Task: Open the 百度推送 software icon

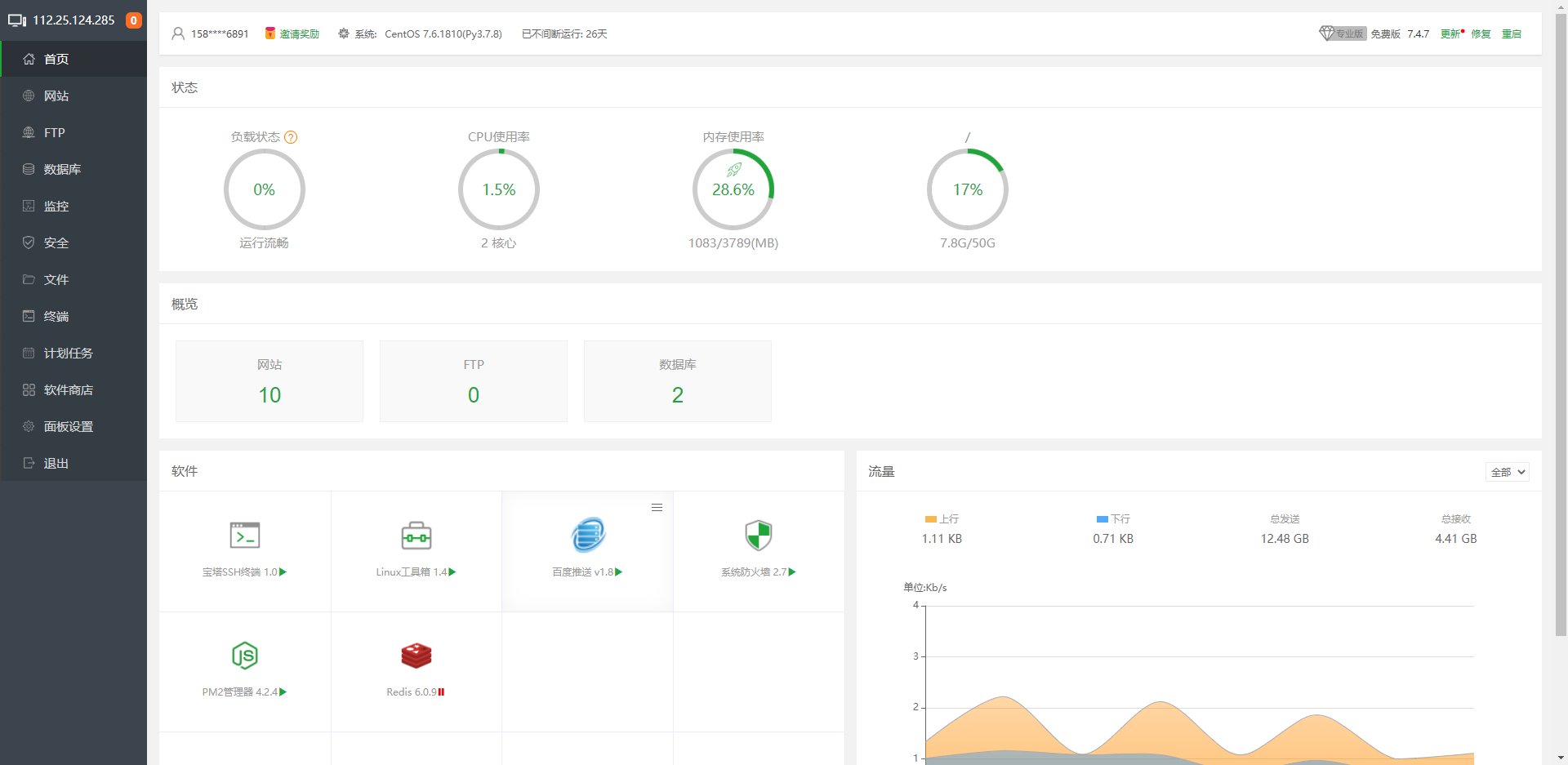Action: tap(588, 535)
